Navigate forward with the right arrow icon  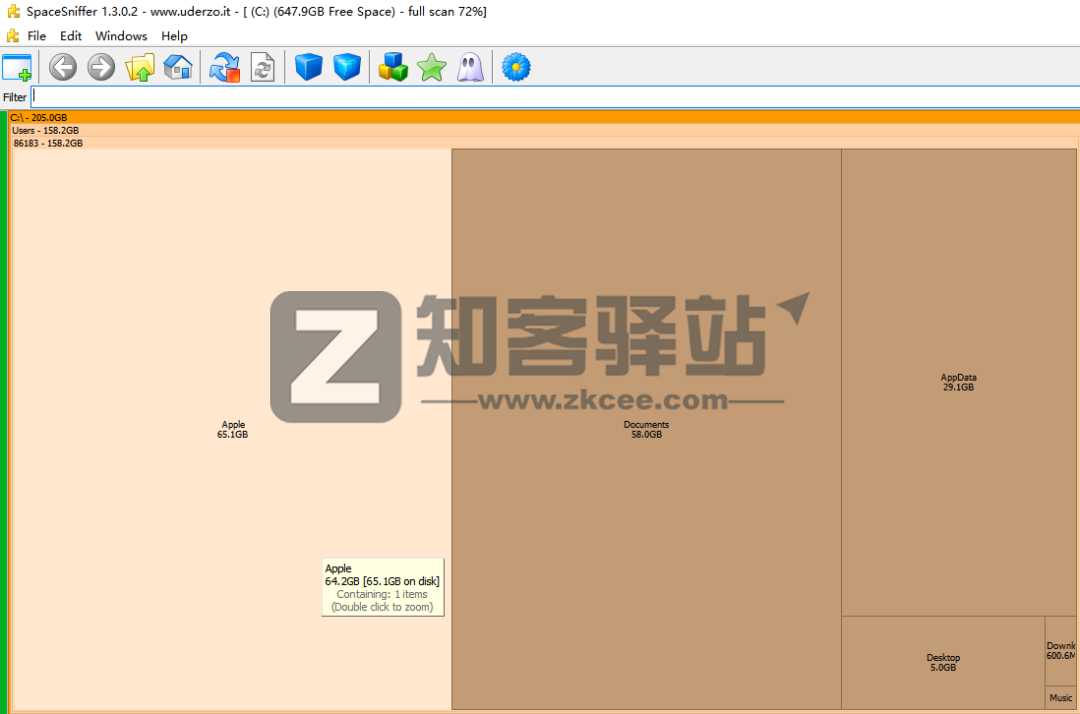point(100,67)
